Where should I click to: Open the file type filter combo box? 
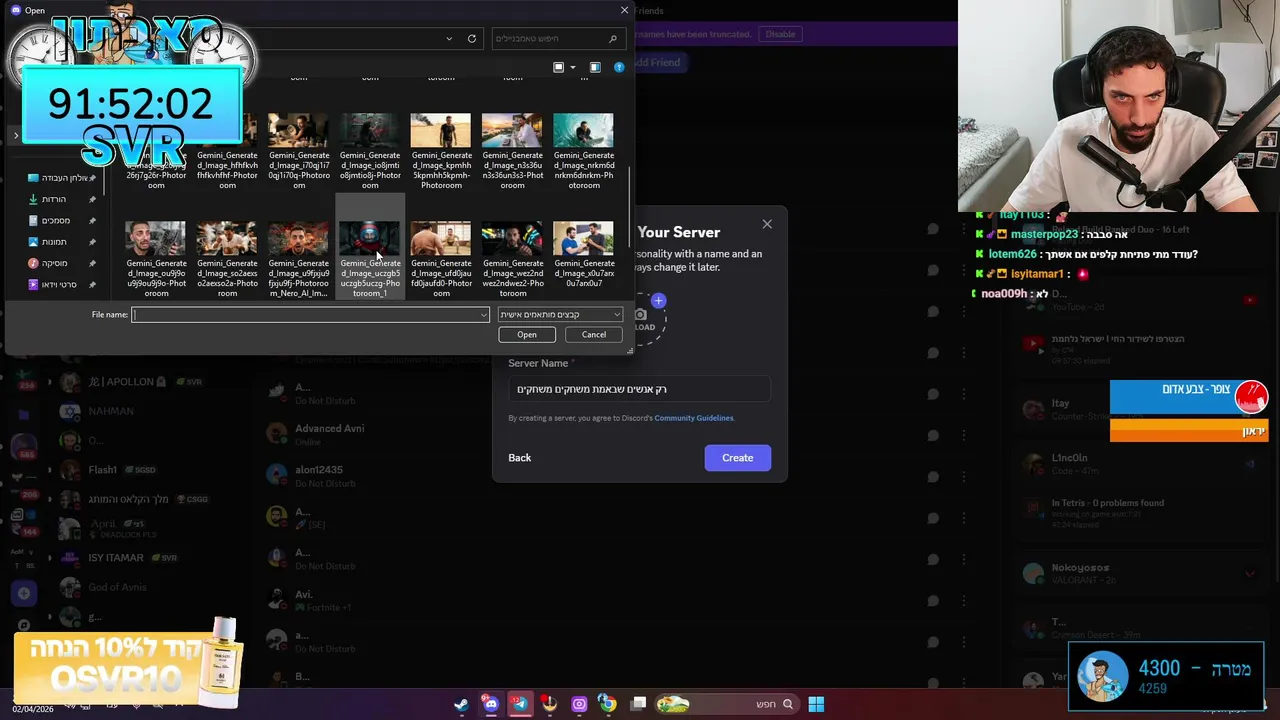(x=560, y=315)
